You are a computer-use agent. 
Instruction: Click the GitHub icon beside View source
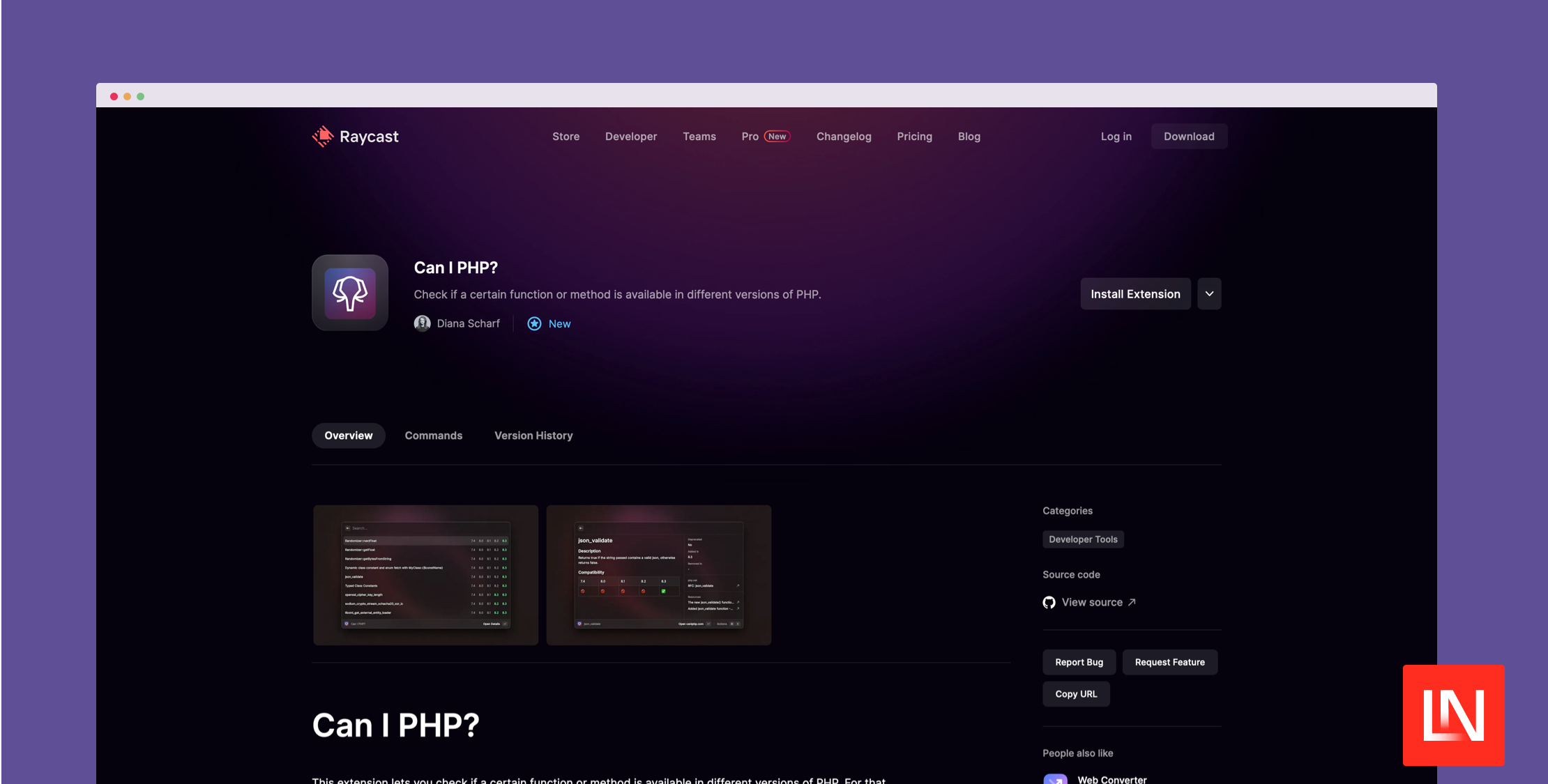click(1049, 602)
